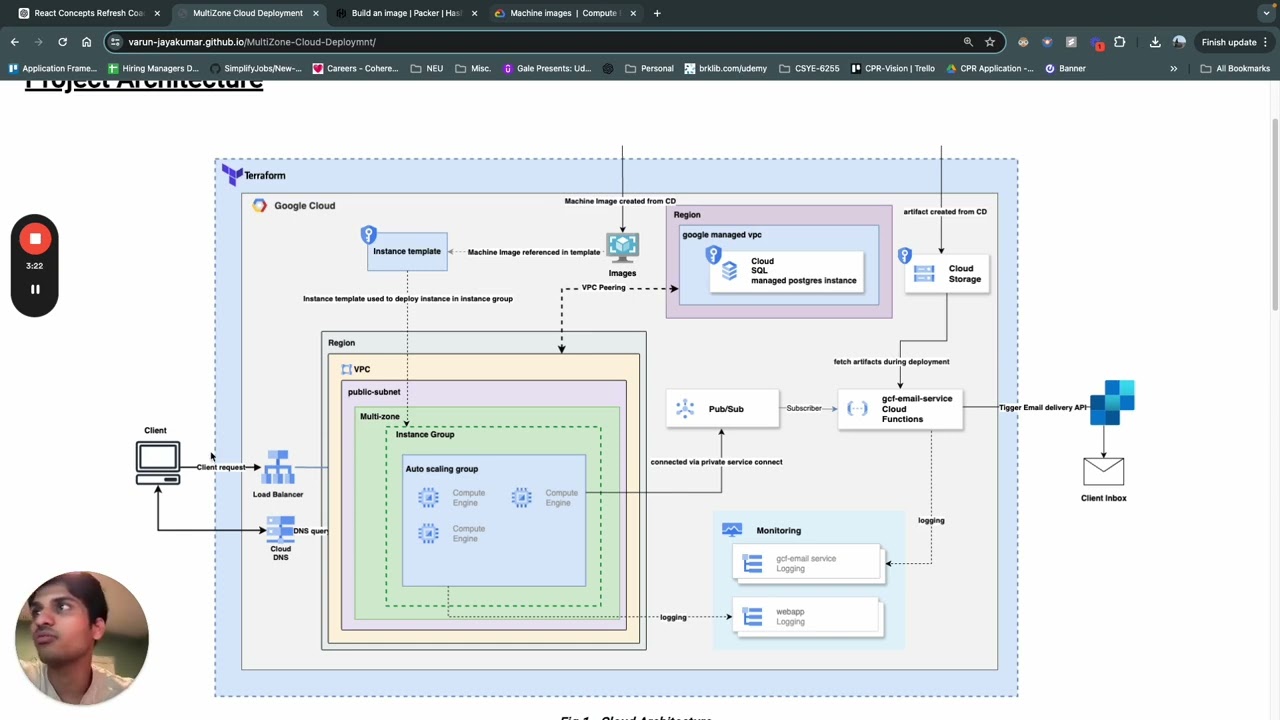1280x720 pixels.
Task: Open Careers - Cohere bookmark
Action: (x=355, y=68)
